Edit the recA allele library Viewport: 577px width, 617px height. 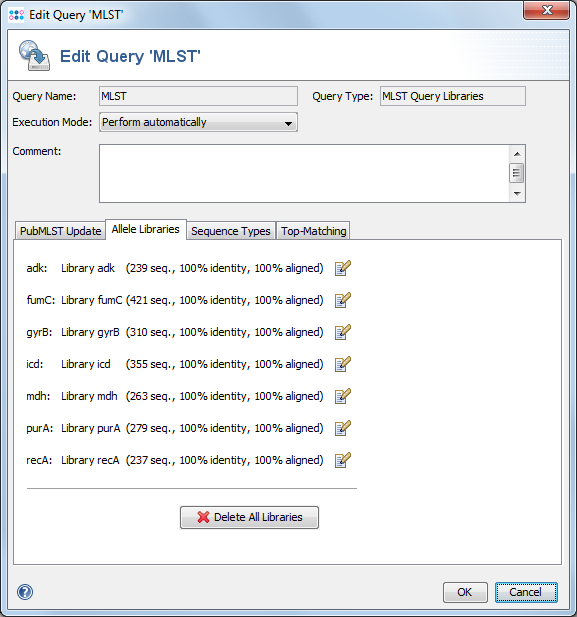pyautogui.click(x=342, y=460)
